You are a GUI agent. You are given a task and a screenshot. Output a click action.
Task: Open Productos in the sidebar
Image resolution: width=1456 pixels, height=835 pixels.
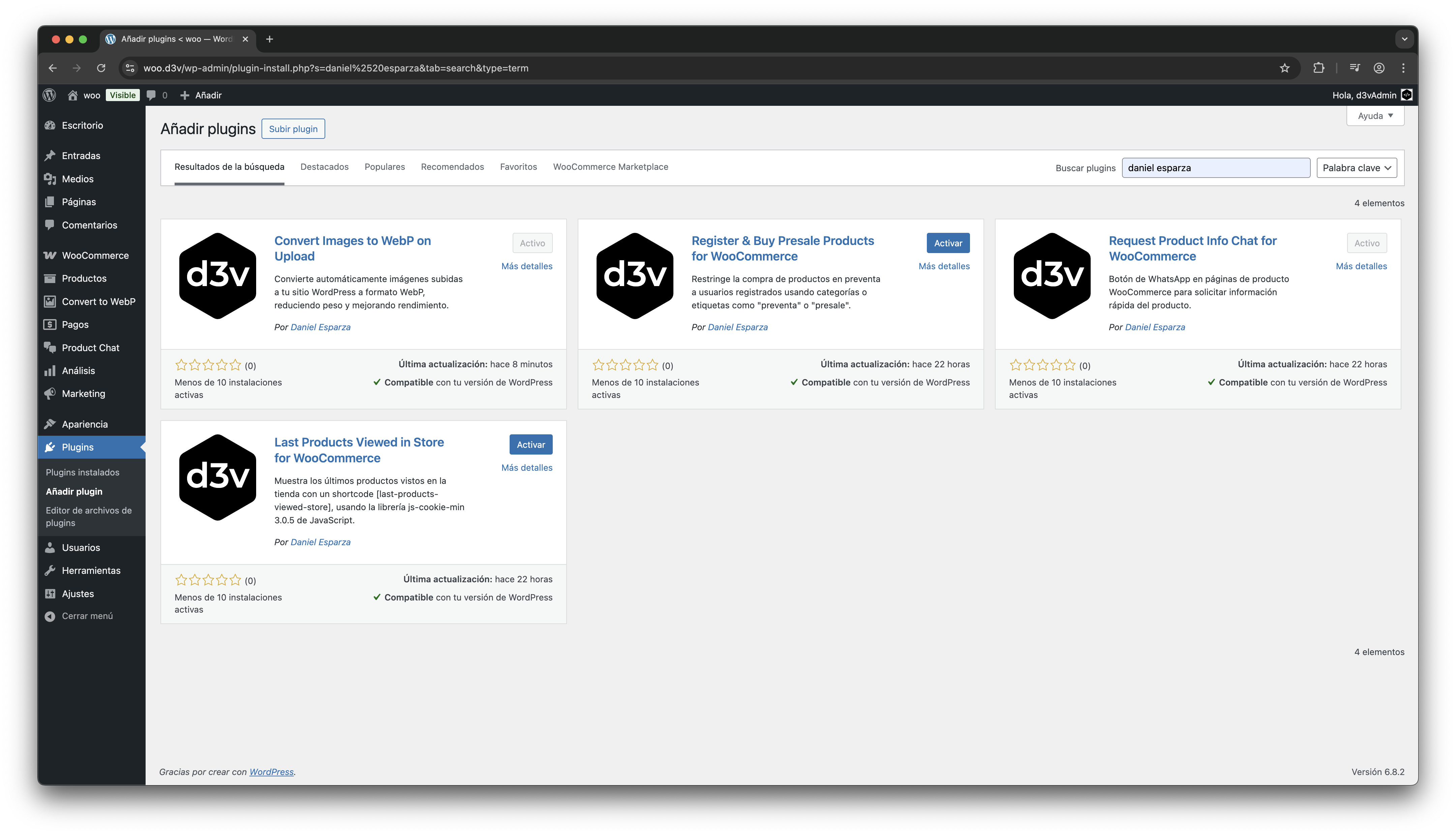(92, 278)
